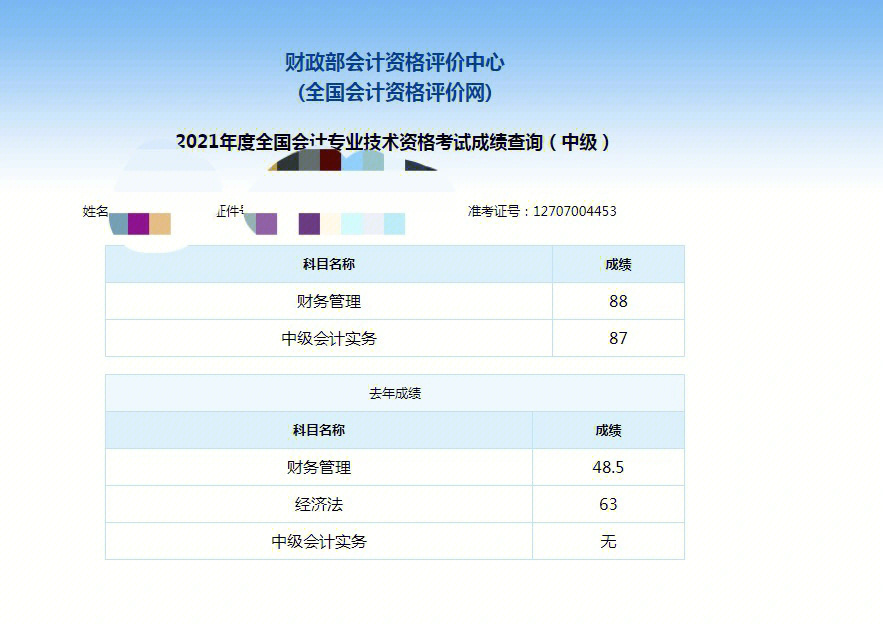Click the (全国会计资格评价网) subtitle
The width and height of the screenshot is (883, 631).
pyautogui.click(x=394, y=92)
